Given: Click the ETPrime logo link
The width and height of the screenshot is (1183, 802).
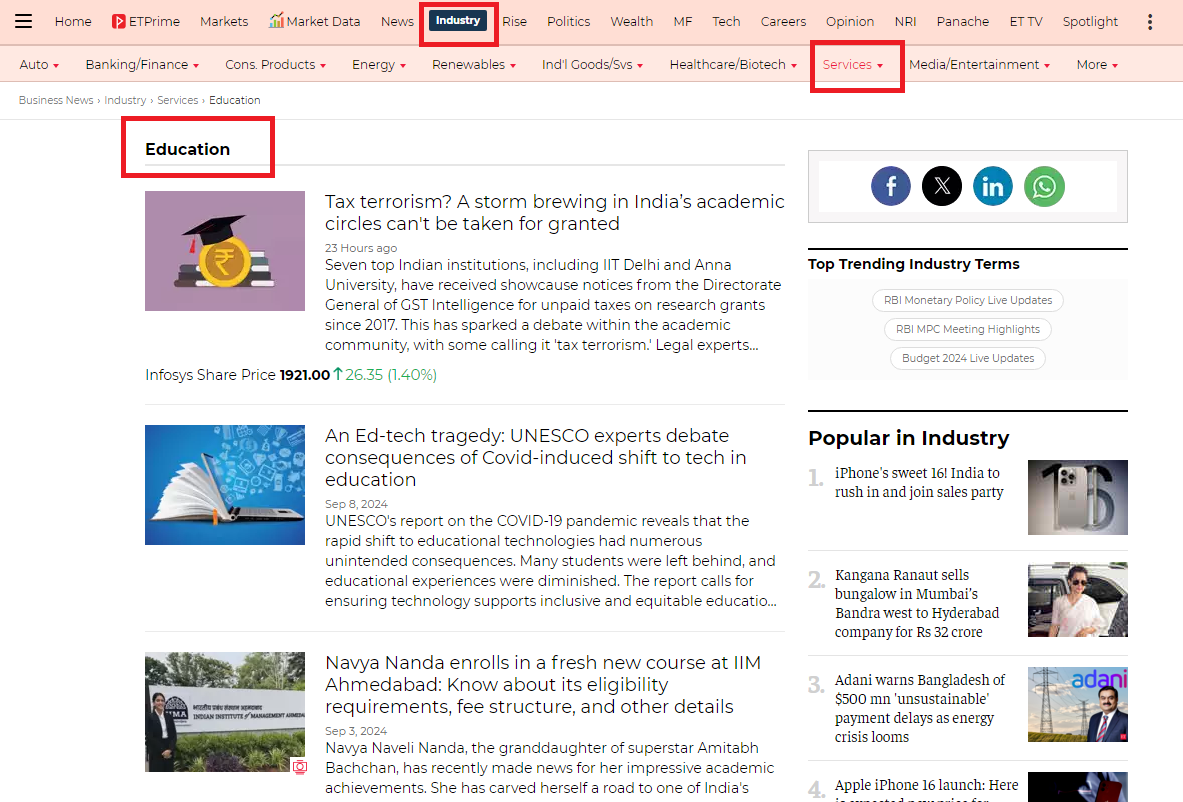Looking at the screenshot, I should 146,21.
